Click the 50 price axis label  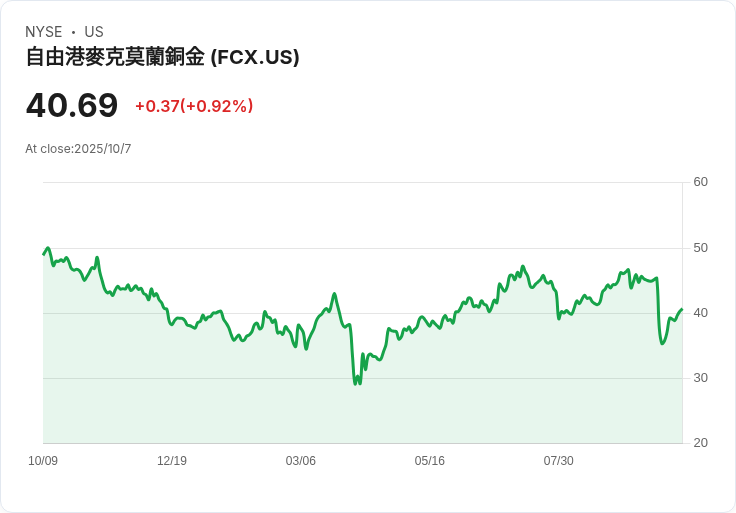point(700,248)
